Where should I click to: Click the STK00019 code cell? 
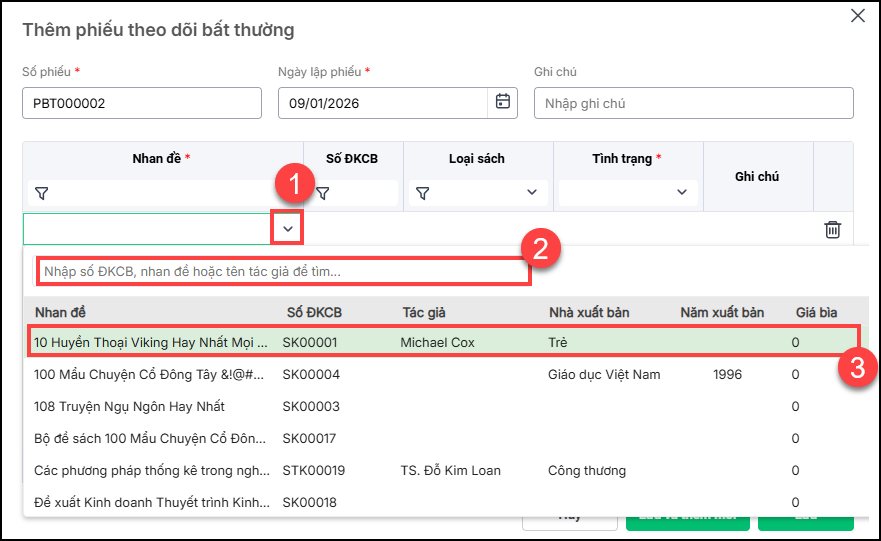(x=314, y=470)
